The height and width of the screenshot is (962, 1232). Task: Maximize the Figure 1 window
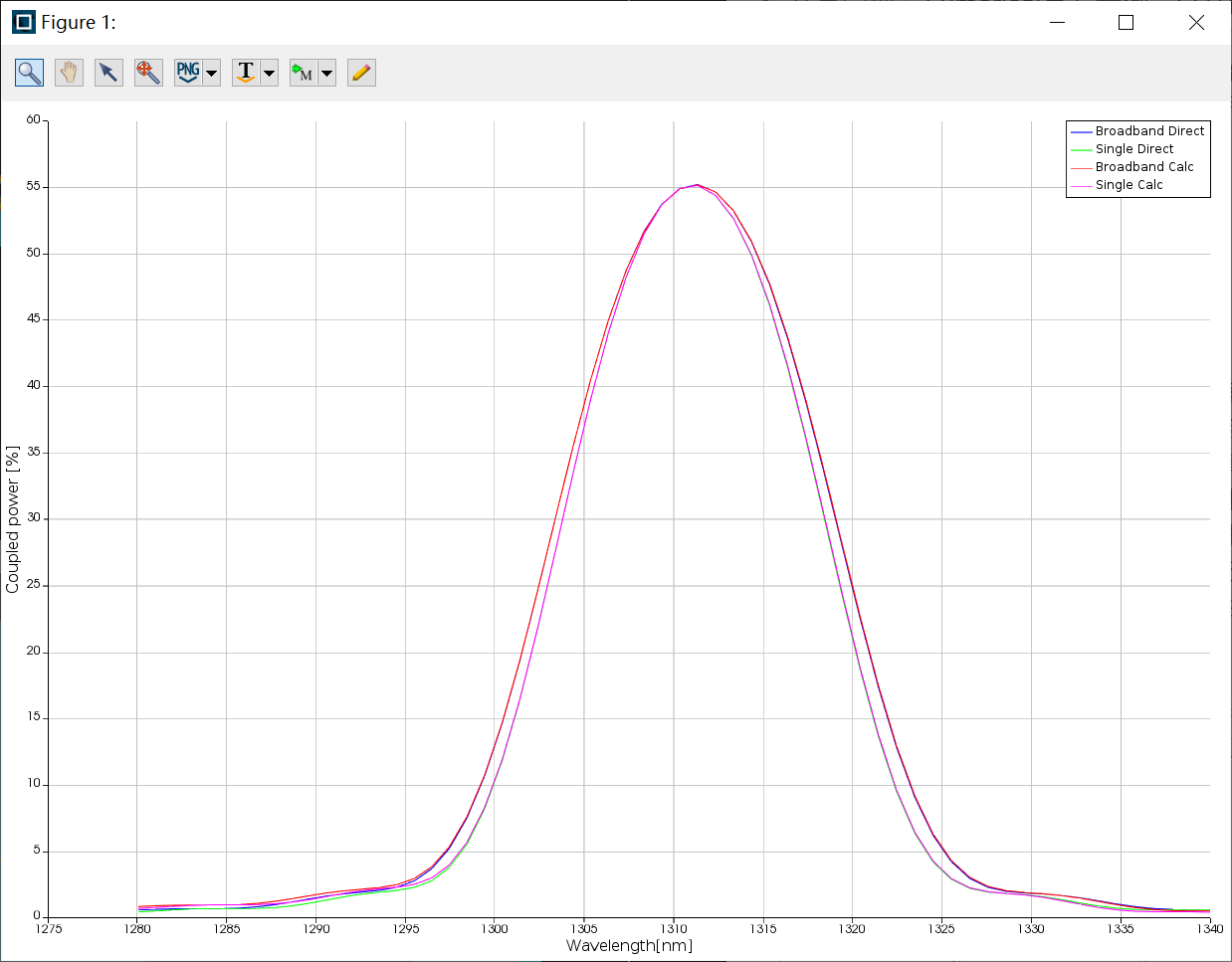point(1127,22)
